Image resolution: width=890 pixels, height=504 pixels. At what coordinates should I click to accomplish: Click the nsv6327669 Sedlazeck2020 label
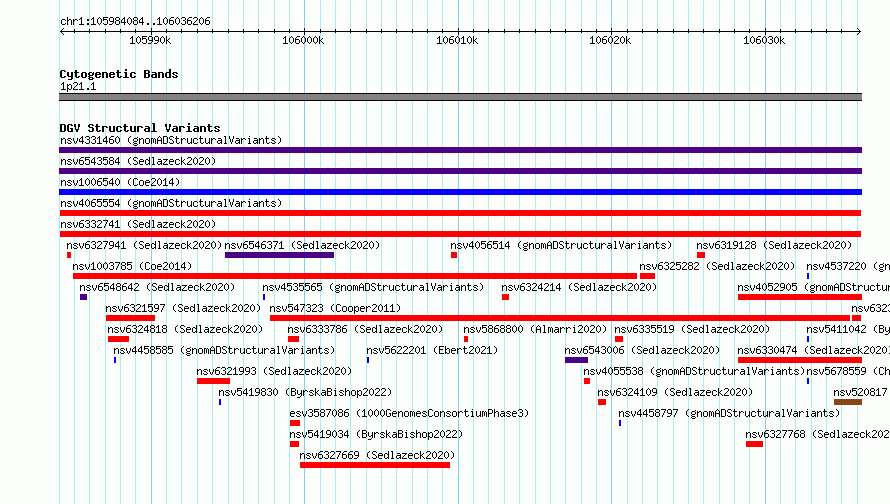(x=377, y=455)
